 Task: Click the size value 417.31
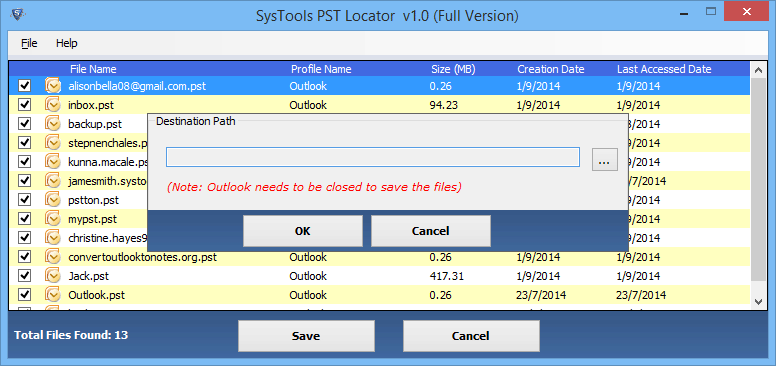click(447, 276)
